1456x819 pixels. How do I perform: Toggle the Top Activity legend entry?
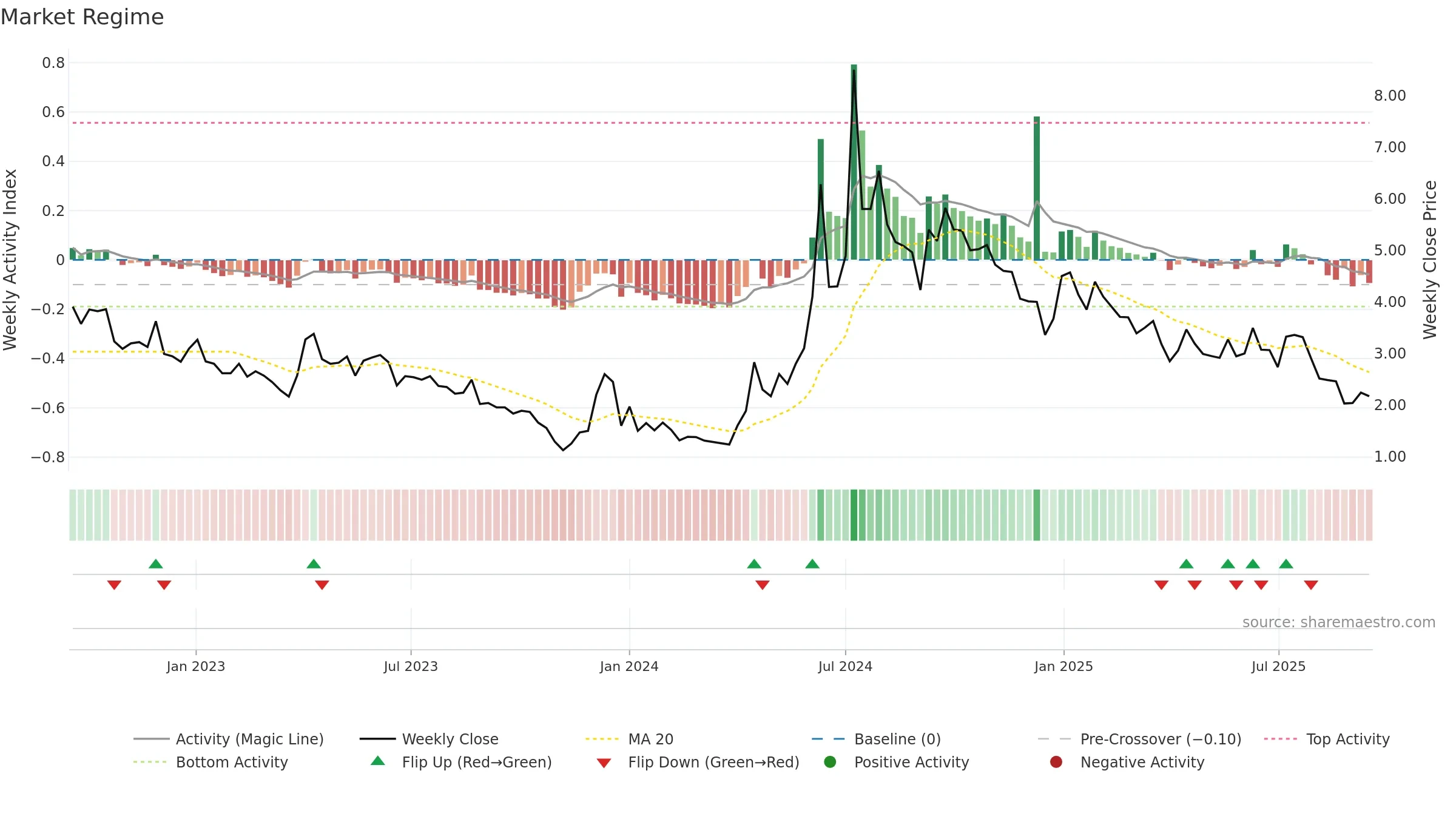(1327, 739)
